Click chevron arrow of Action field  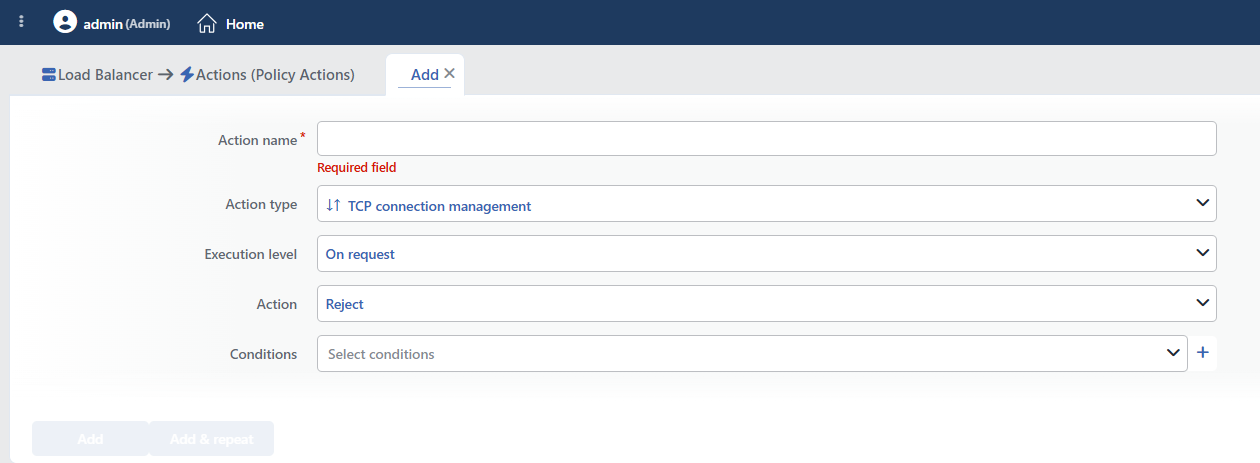coord(1203,303)
